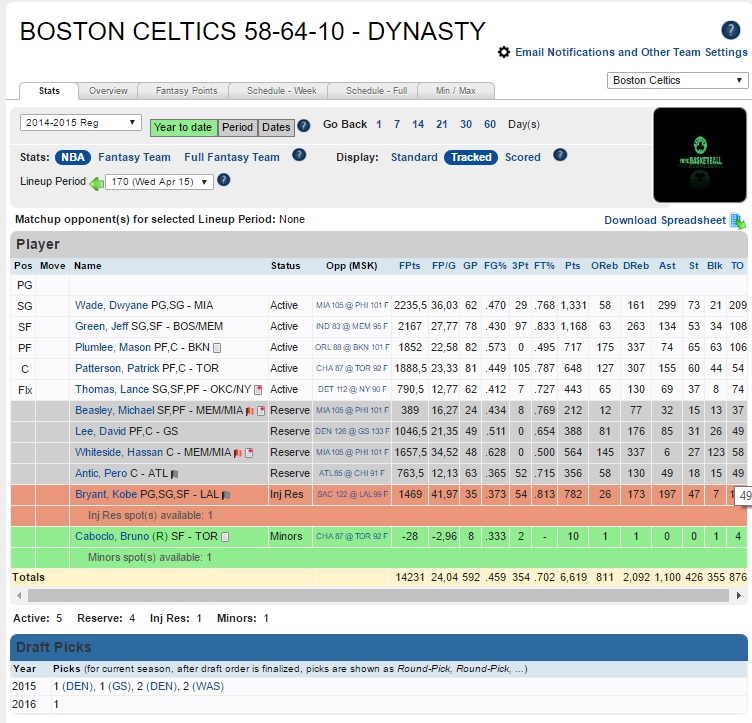Open Bryant, Kobe player link

(106, 494)
